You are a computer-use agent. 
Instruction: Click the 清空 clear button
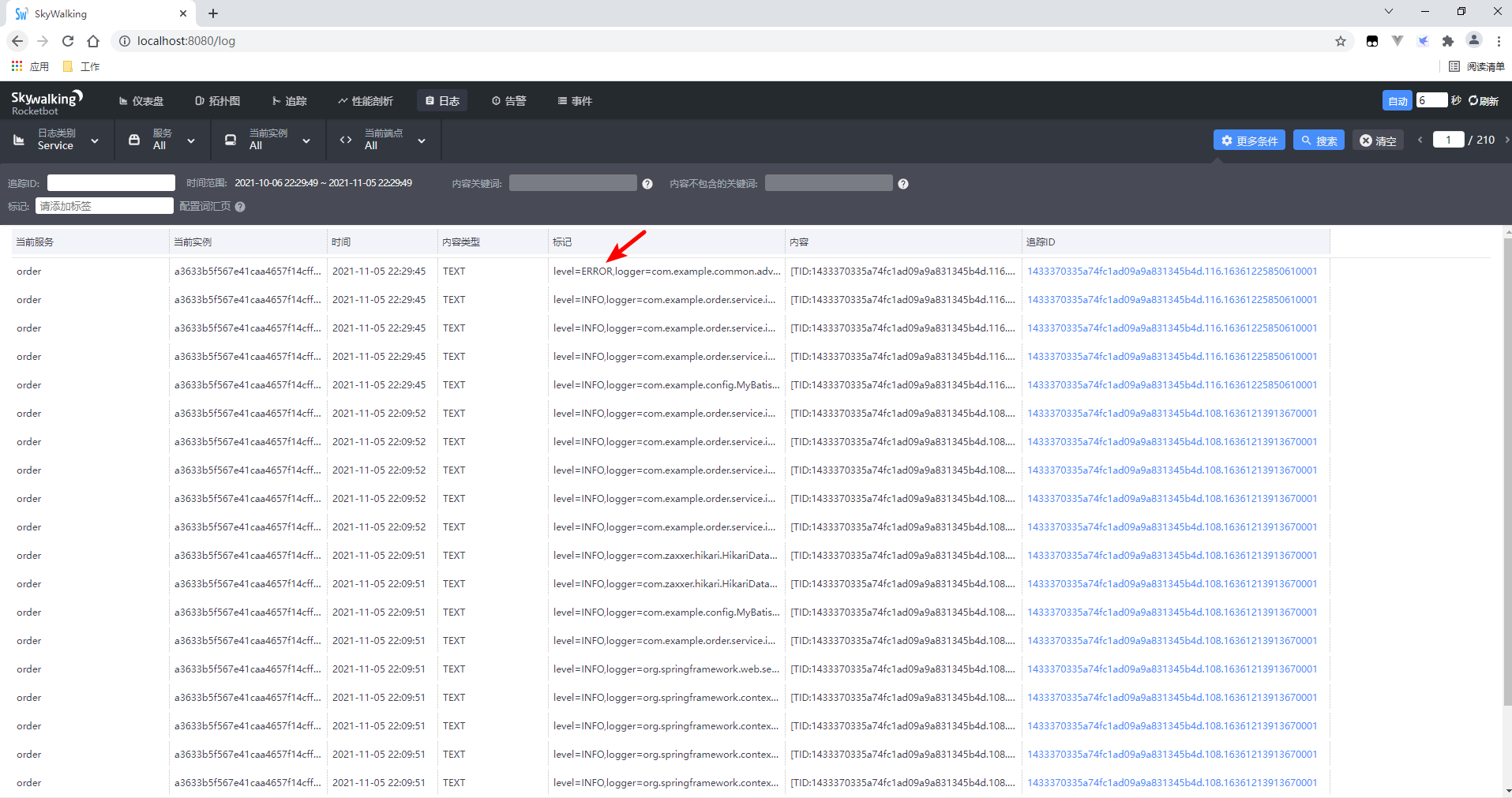(x=1378, y=140)
